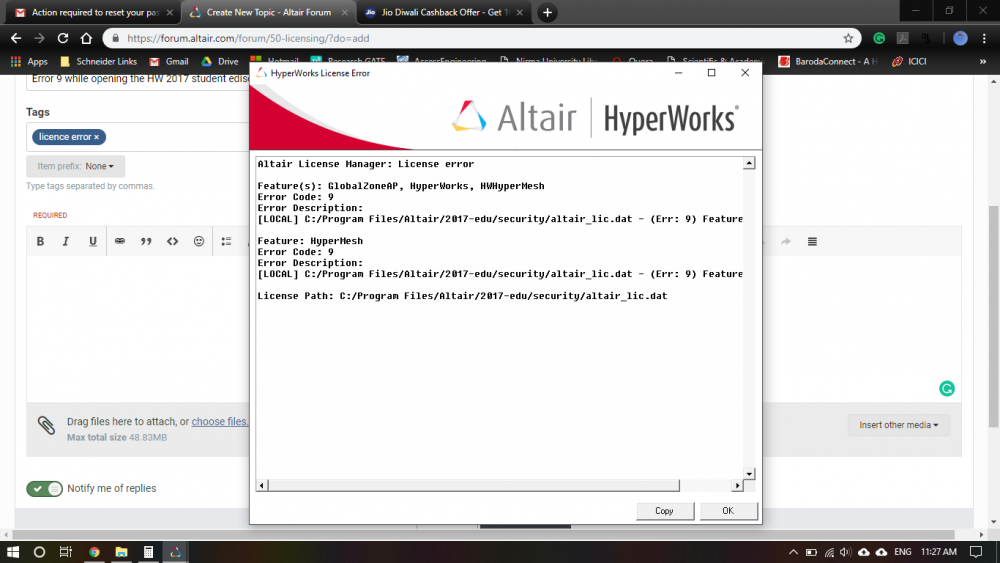1000x563 pixels.
Task: Bookmark this page with the star
Action: pos(848,38)
